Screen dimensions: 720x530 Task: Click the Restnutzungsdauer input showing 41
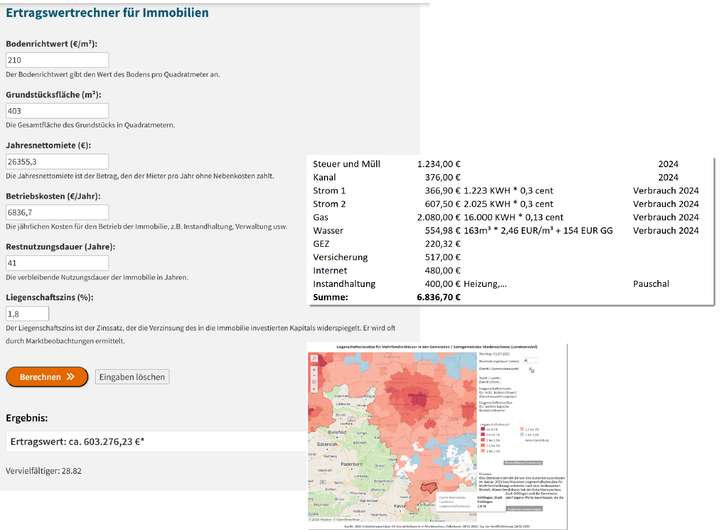point(57,263)
